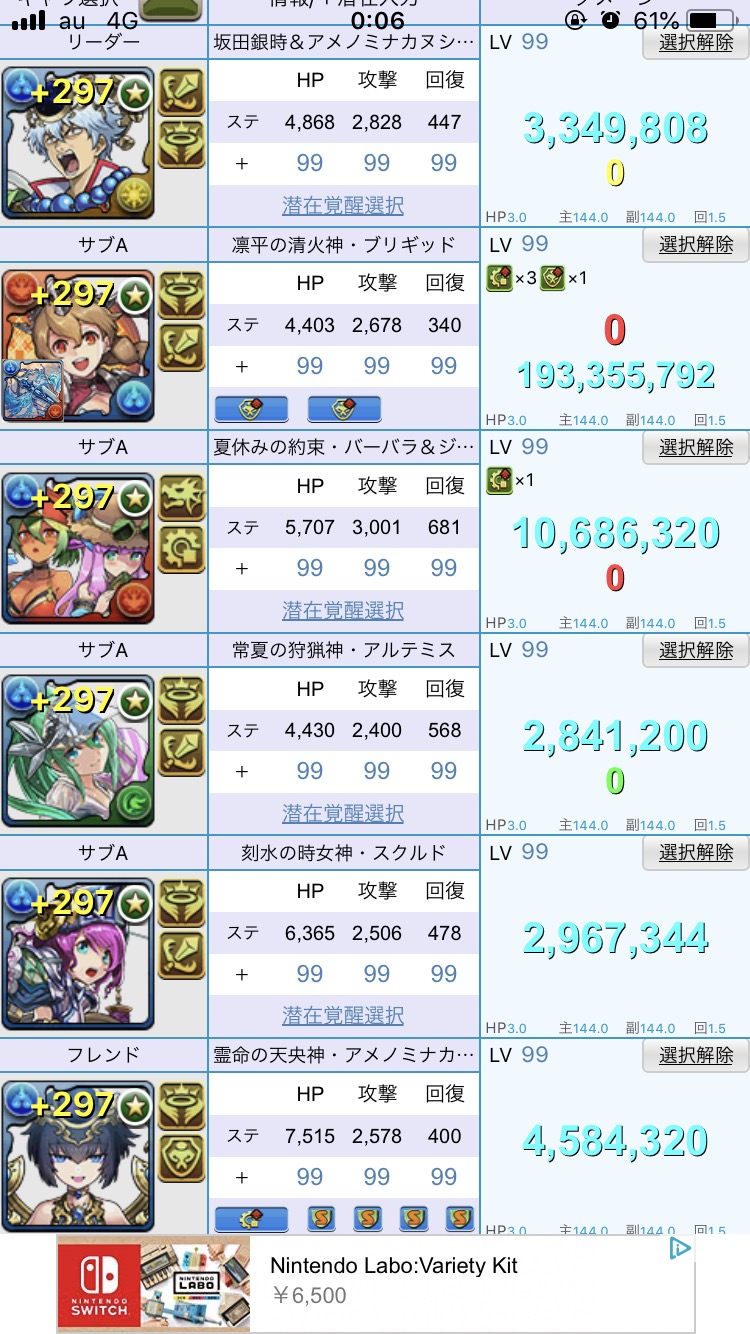Tap the dragon killer awakening icon on Barbara
Viewport: 750px width, 1334px height.
click(x=182, y=498)
